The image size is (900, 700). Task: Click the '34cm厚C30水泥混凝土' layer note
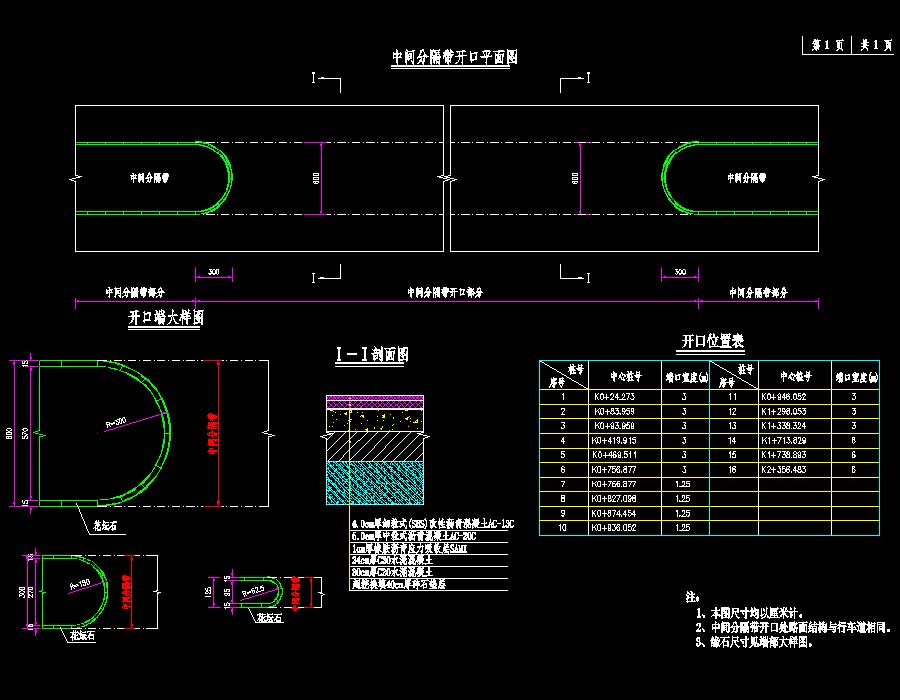tap(392, 560)
